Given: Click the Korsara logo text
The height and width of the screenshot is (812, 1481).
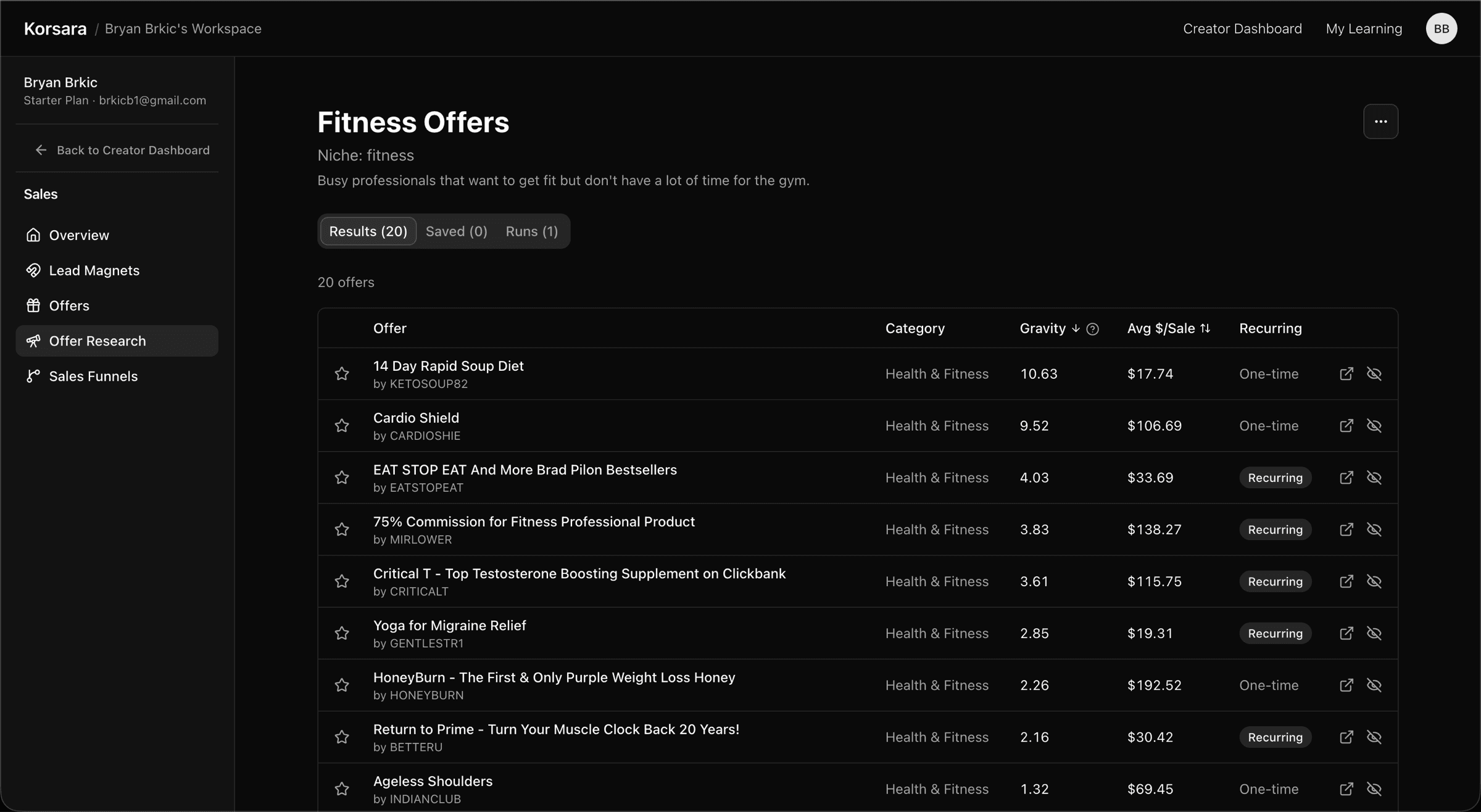Looking at the screenshot, I should click(x=55, y=28).
